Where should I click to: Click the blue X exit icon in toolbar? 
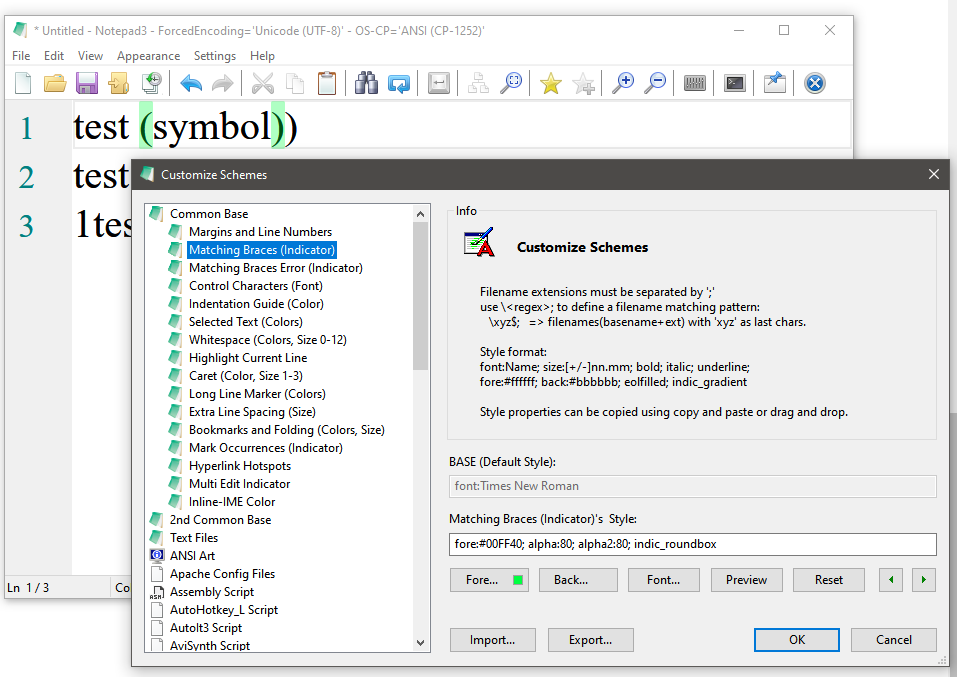point(814,84)
